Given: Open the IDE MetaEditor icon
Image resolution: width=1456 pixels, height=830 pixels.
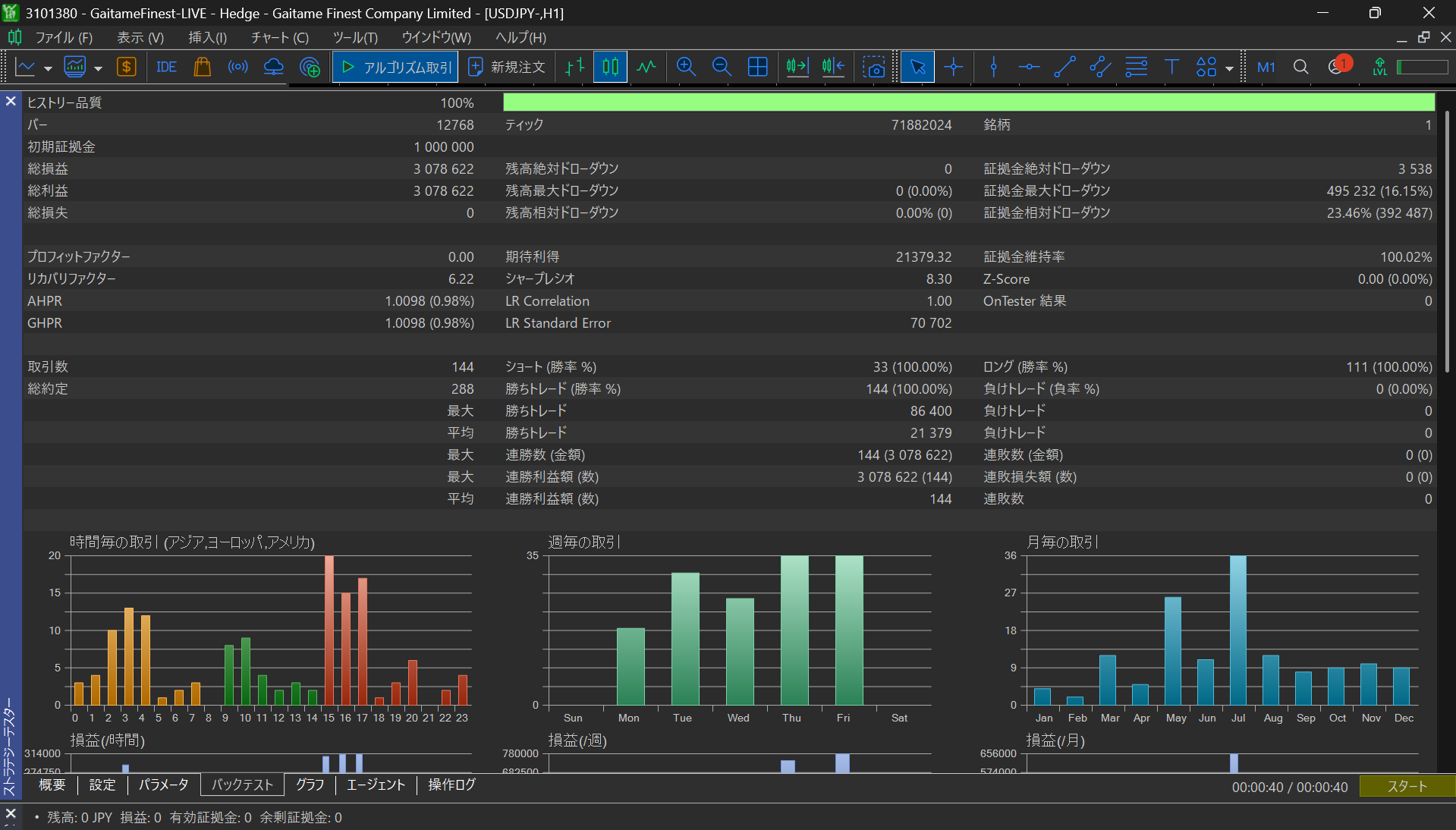Looking at the screenshot, I should [166, 67].
